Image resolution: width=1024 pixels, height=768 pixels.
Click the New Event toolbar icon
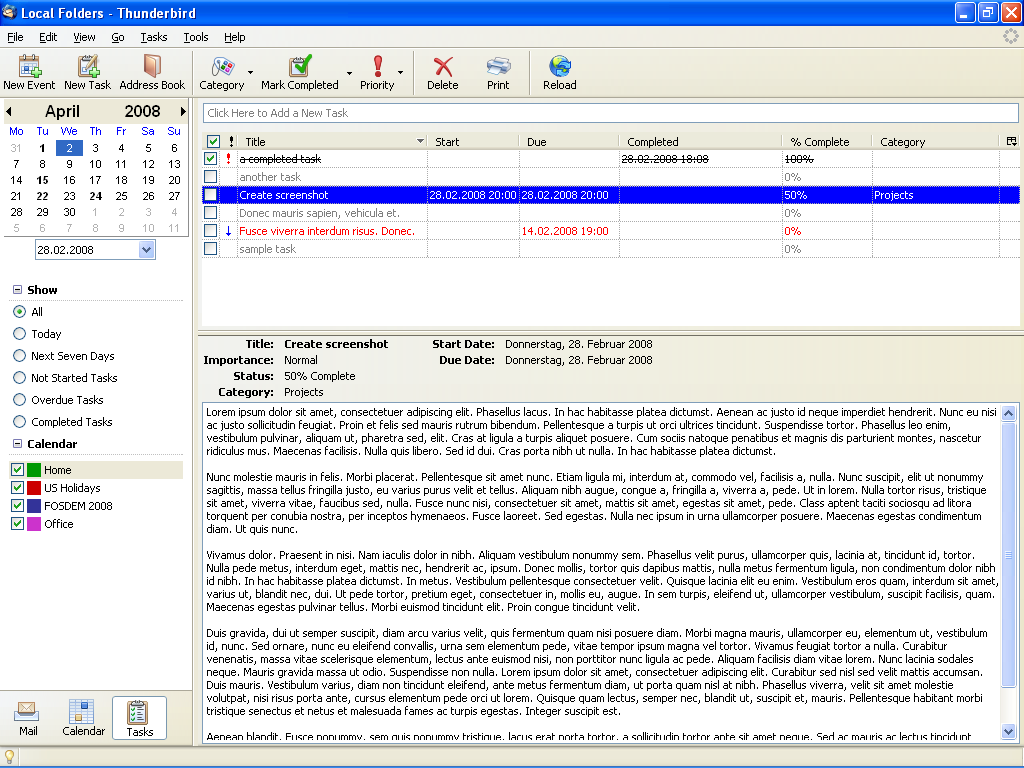tap(29, 66)
